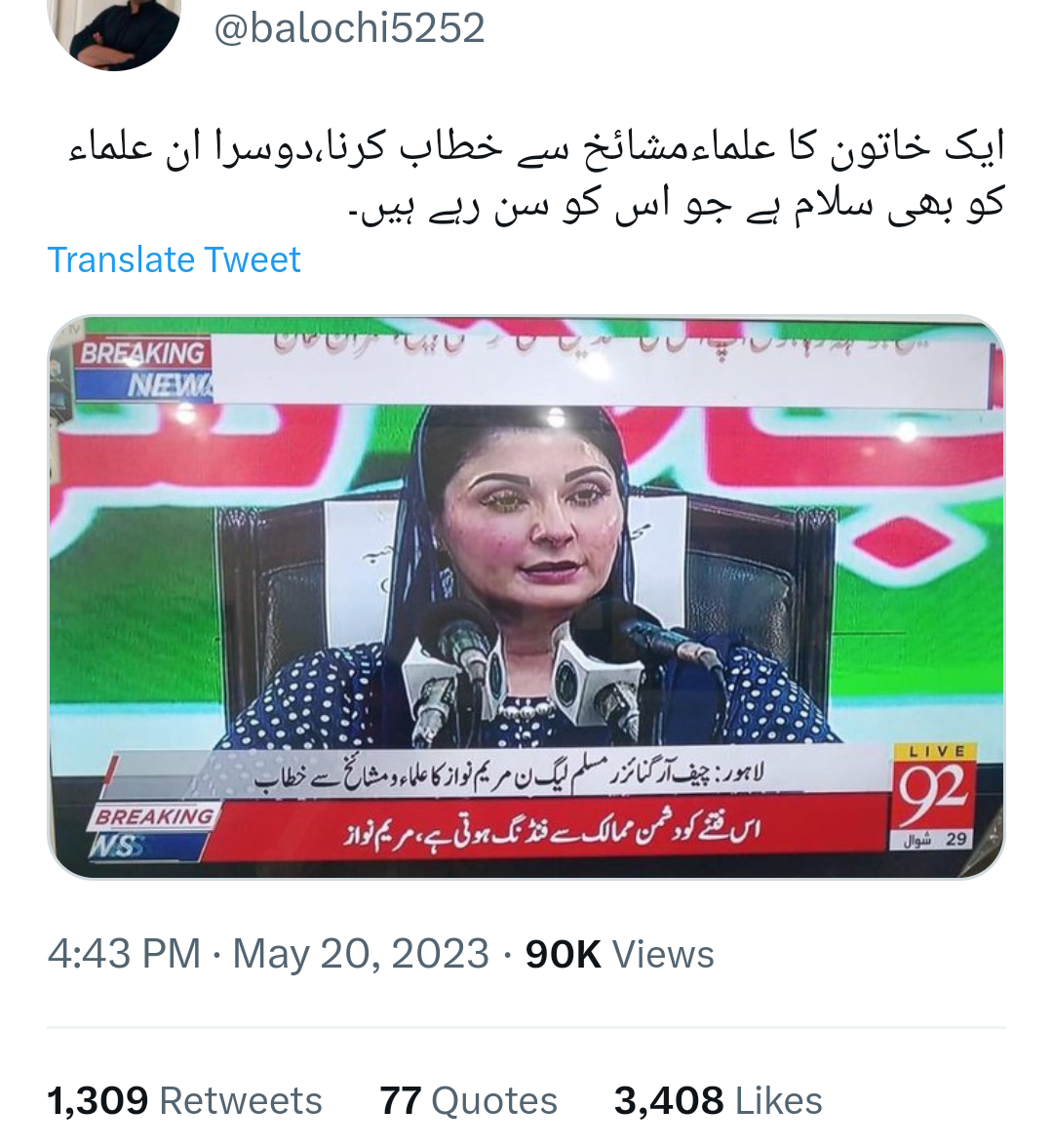Click the Translate Tweet link

point(174,259)
